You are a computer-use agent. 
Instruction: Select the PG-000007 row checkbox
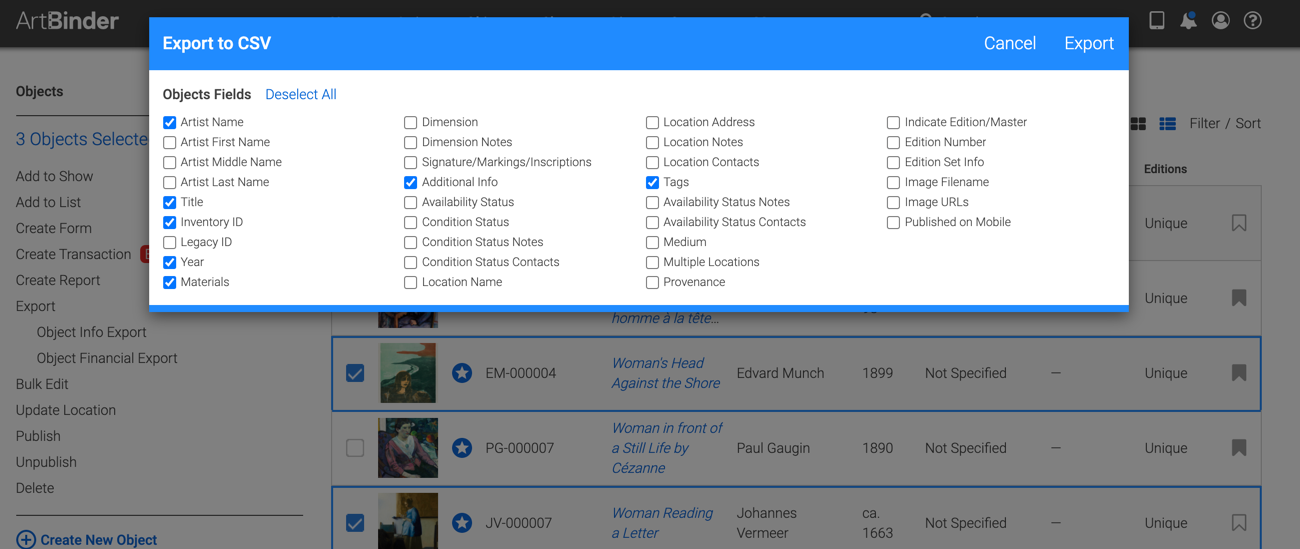[x=355, y=448]
